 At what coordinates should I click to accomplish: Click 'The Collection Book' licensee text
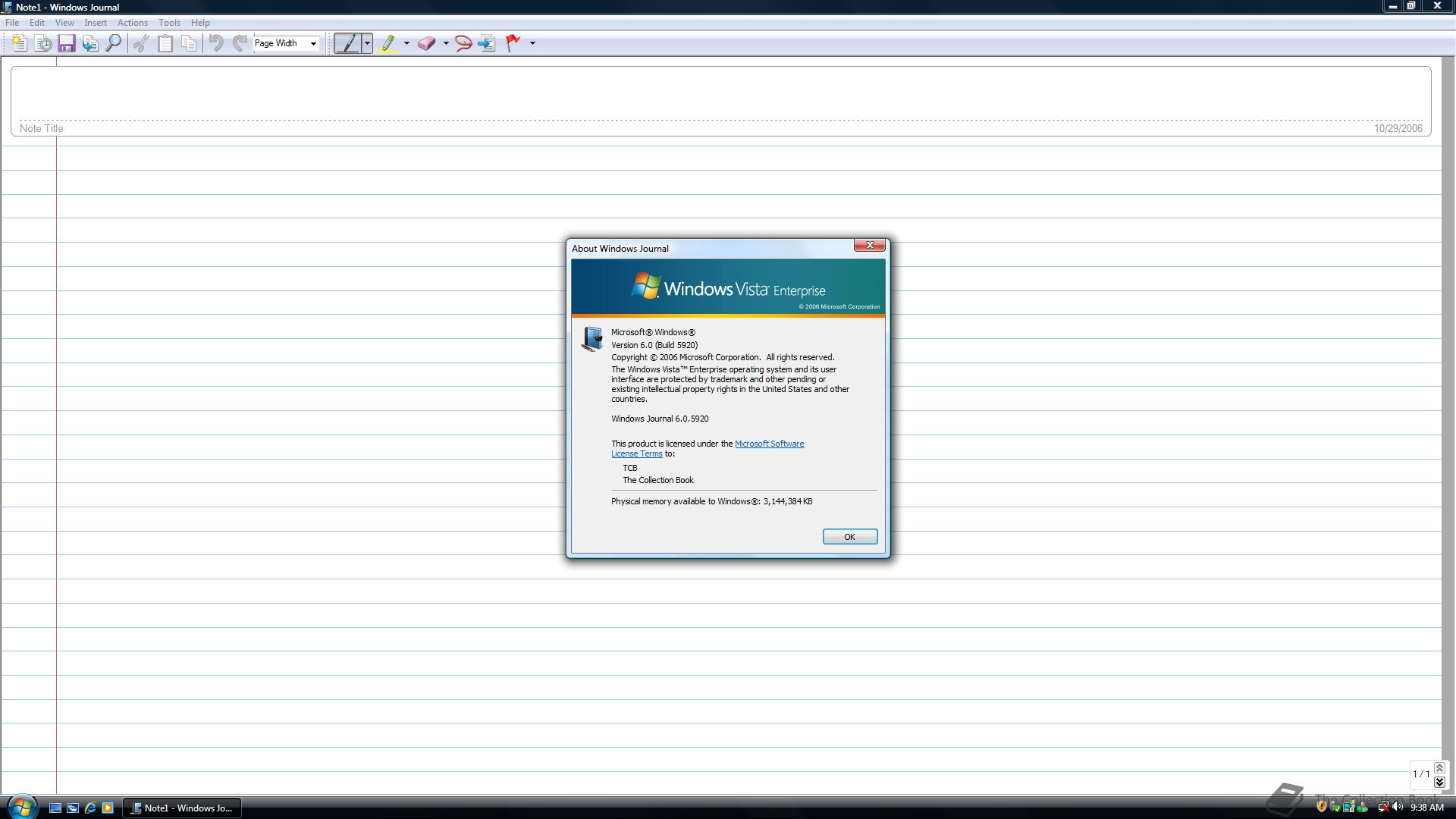point(658,480)
